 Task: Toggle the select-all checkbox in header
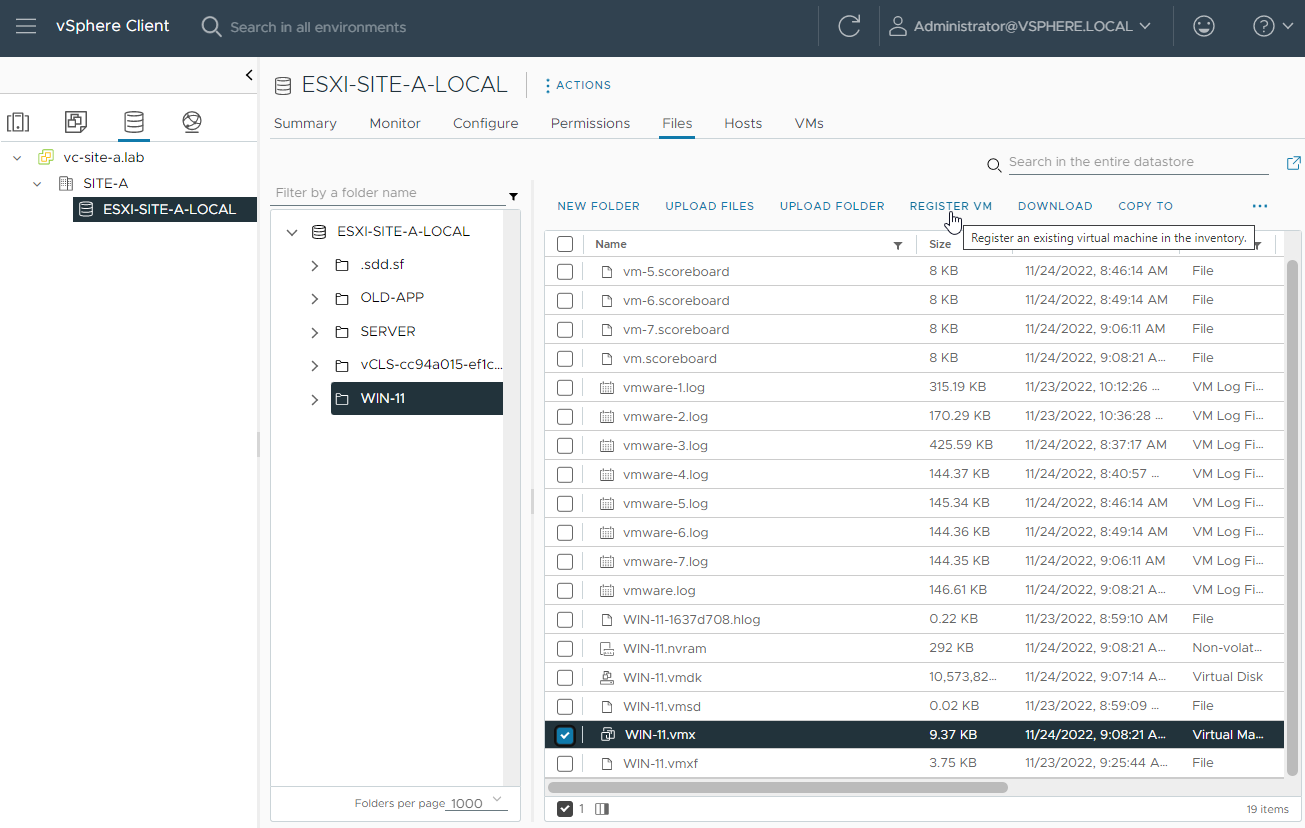tap(565, 244)
